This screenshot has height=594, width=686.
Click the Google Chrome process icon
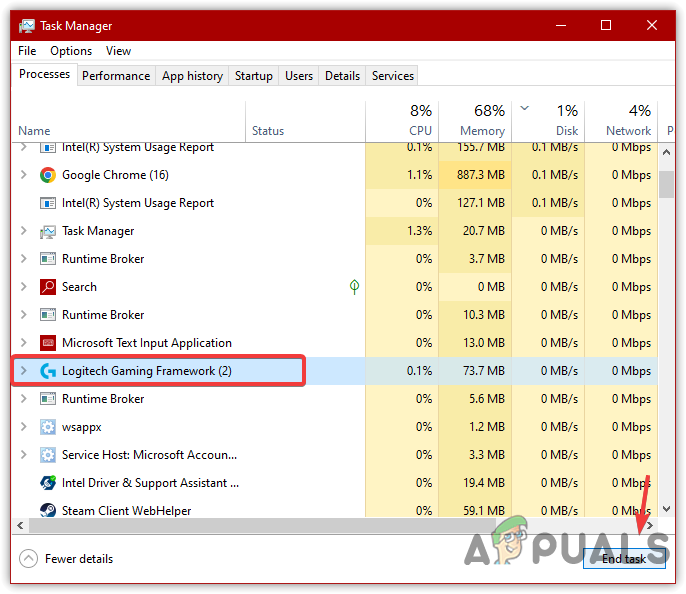point(48,175)
